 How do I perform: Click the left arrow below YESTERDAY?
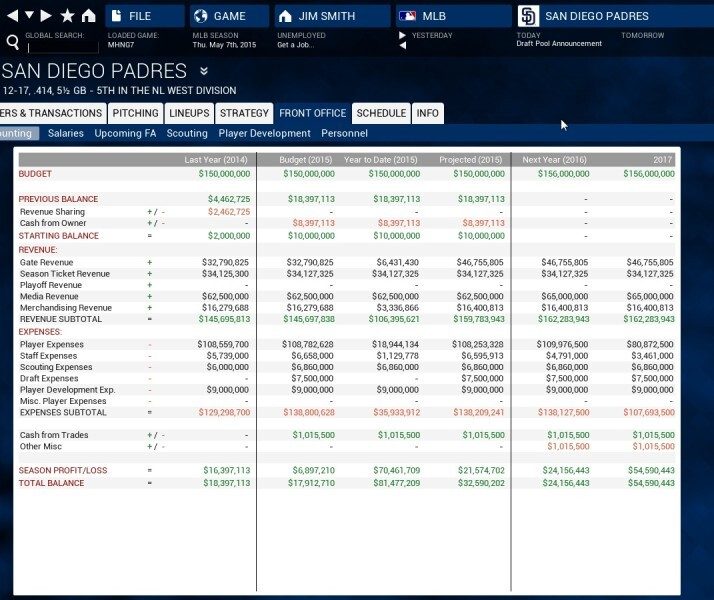pos(403,45)
